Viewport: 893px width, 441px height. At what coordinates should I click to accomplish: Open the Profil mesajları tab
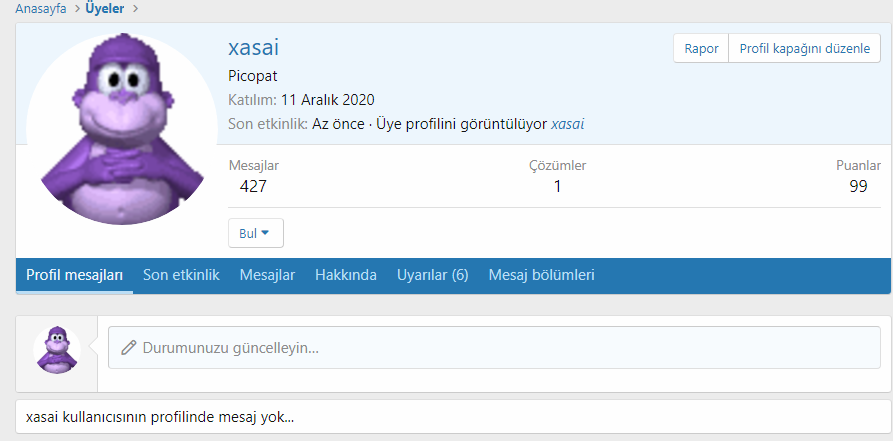pos(74,275)
